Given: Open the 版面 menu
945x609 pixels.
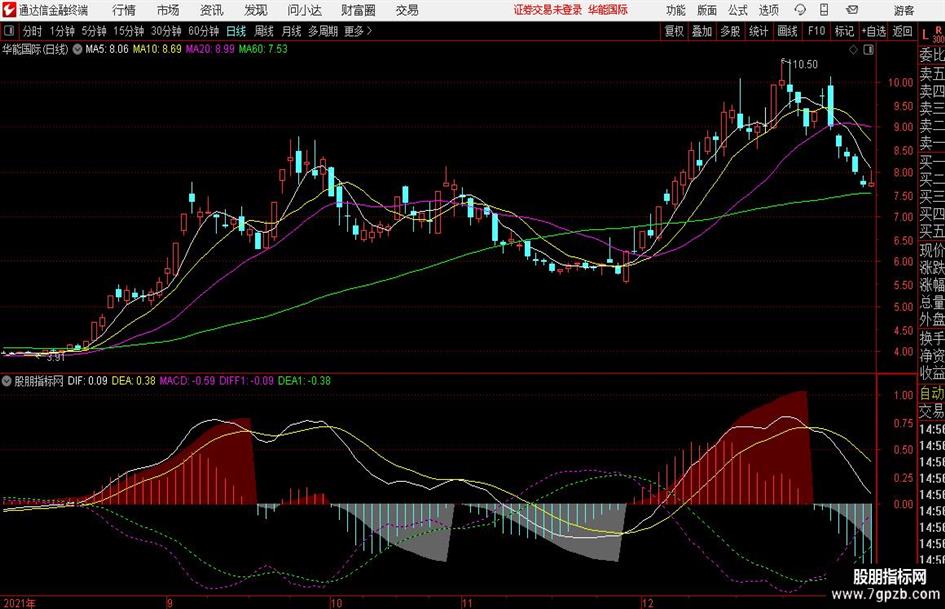Looking at the screenshot, I should (x=706, y=10).
